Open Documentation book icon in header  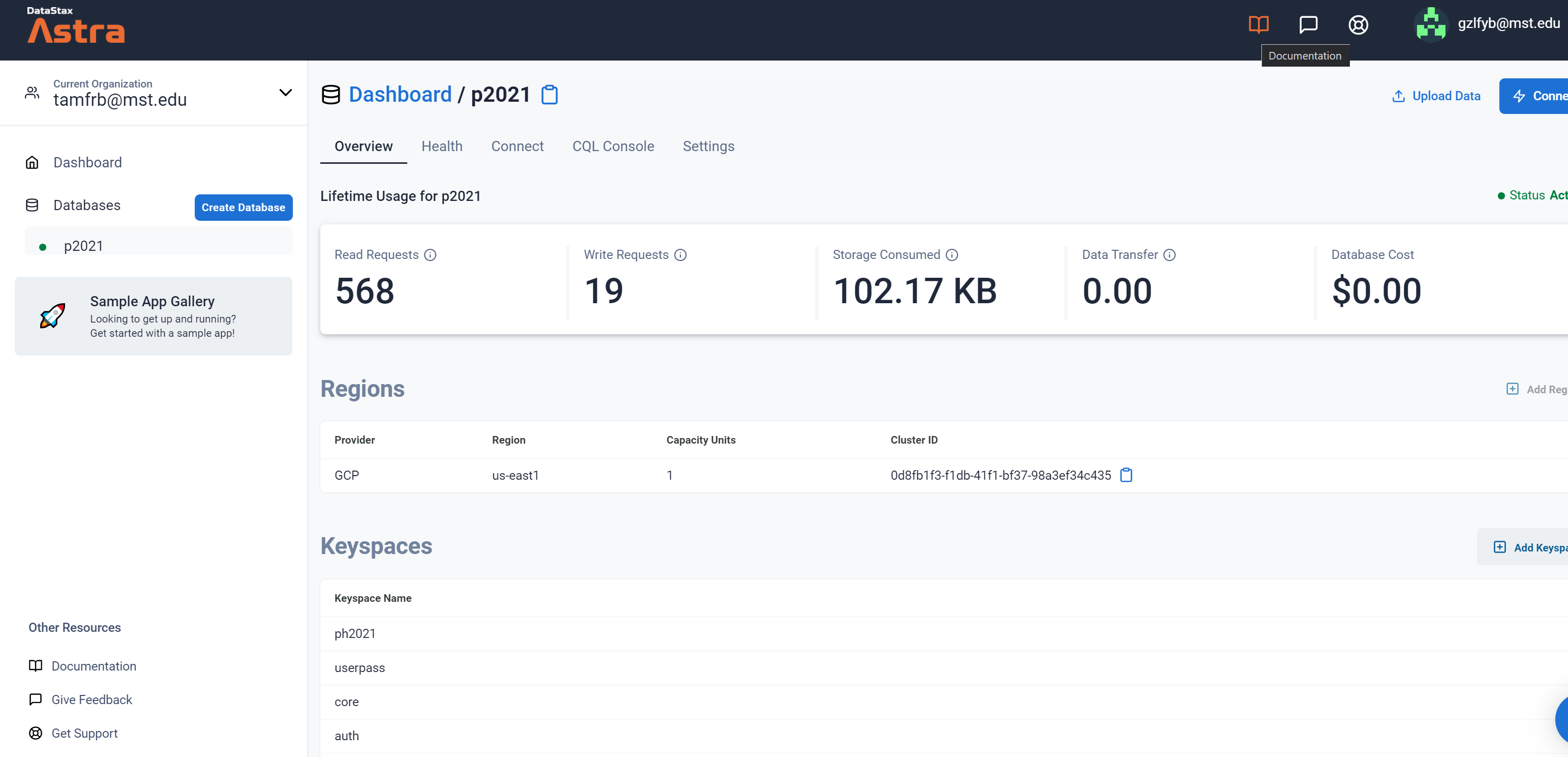tap(1258, 24)
